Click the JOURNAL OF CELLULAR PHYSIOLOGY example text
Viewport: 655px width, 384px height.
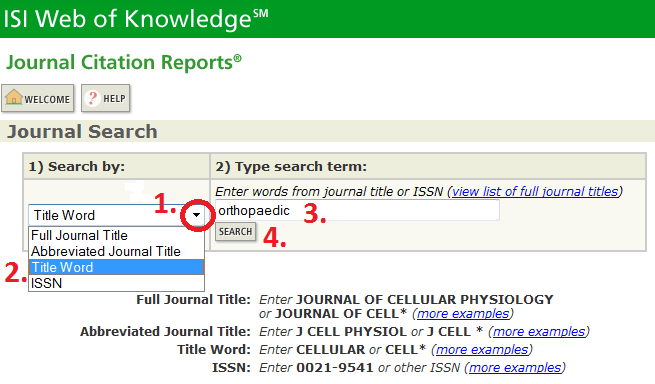coord(425,300)
